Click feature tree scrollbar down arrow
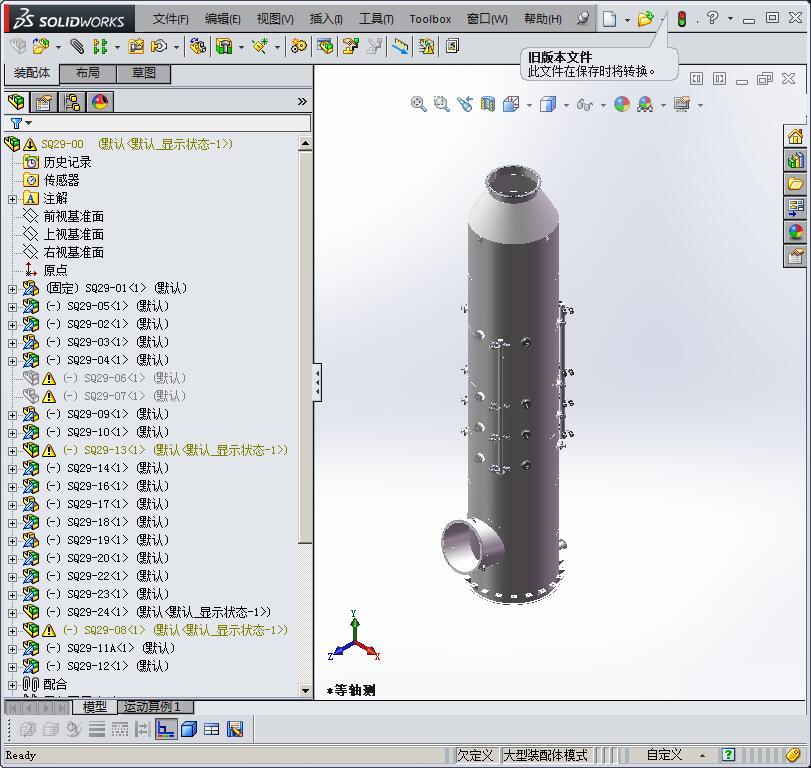This screenshot has height=768, width=811. tap(305, 690)
